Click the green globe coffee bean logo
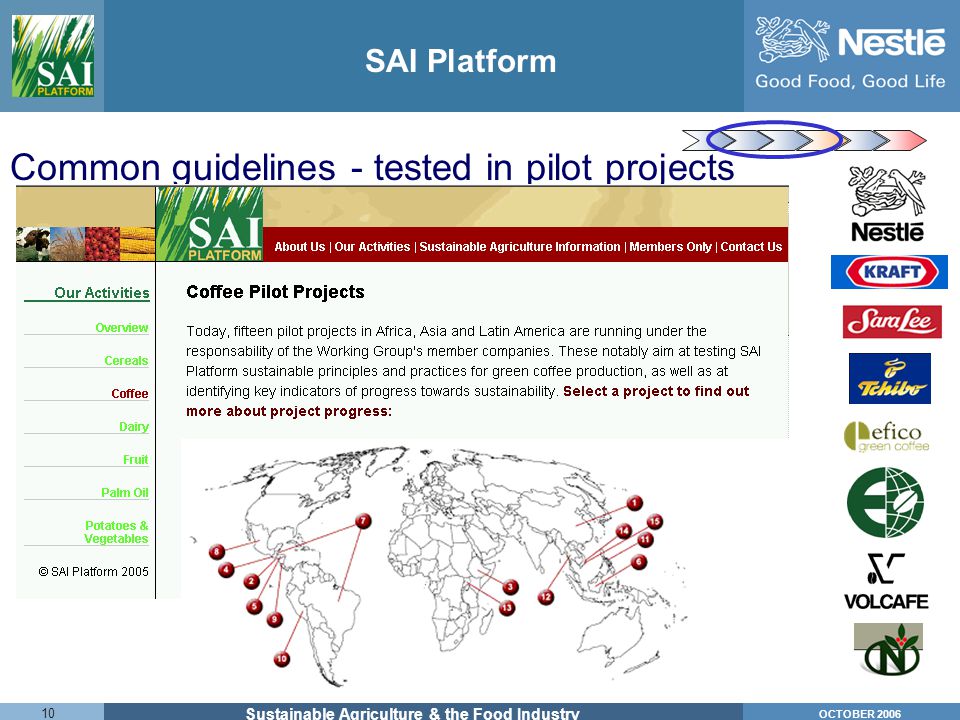This screenshot has height=720, width=960. pos(885,502)
